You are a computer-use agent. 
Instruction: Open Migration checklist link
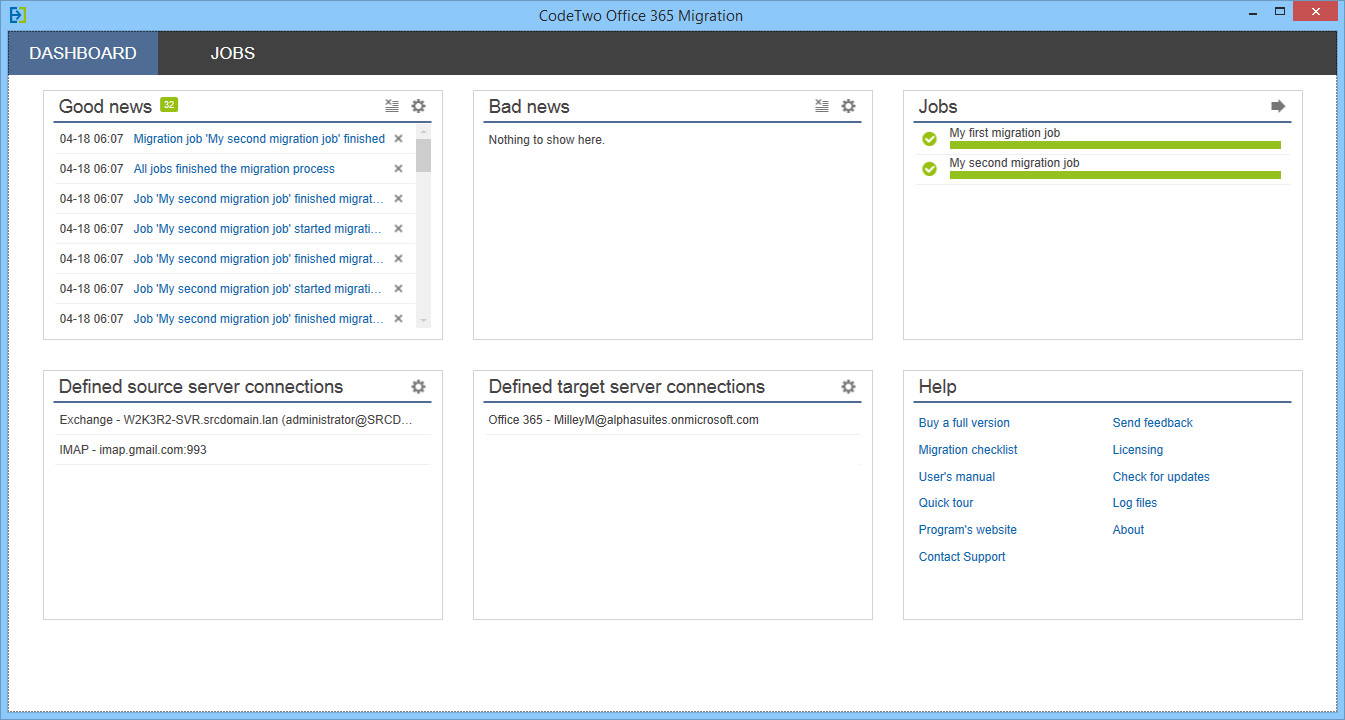click(968, 450)
